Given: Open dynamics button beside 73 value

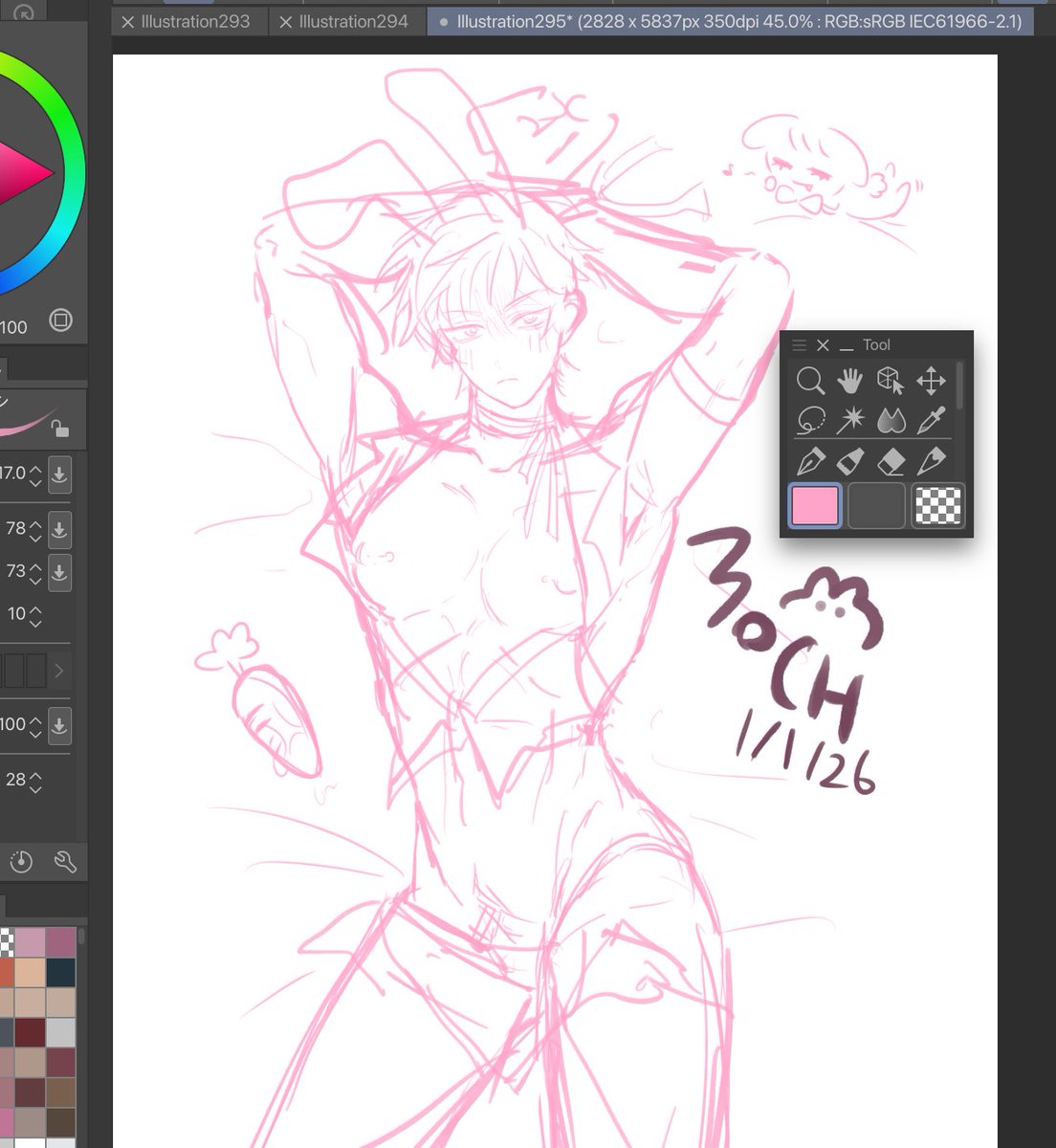Looking at the screenshot, I should 59,572.
